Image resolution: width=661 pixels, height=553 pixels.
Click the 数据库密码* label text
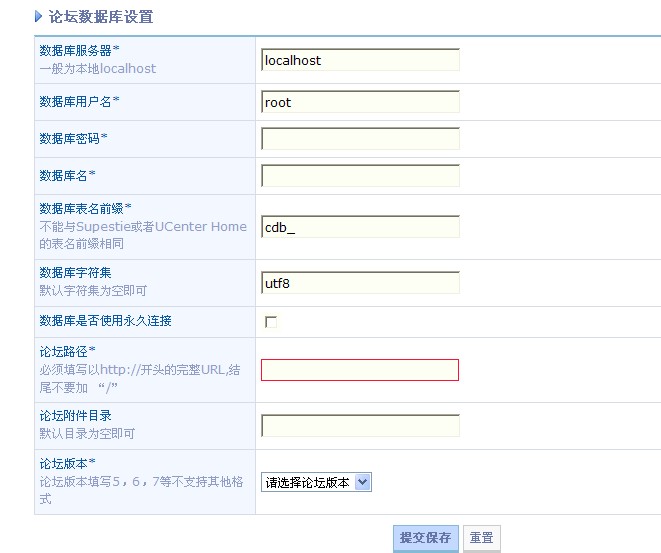[73, 139]
